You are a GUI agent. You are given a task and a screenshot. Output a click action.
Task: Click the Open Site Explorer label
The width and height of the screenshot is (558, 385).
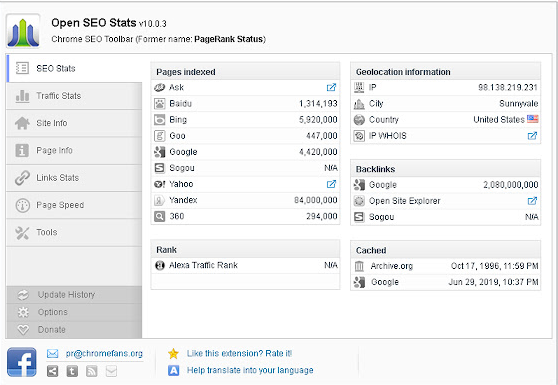click(x=405, y=201)
